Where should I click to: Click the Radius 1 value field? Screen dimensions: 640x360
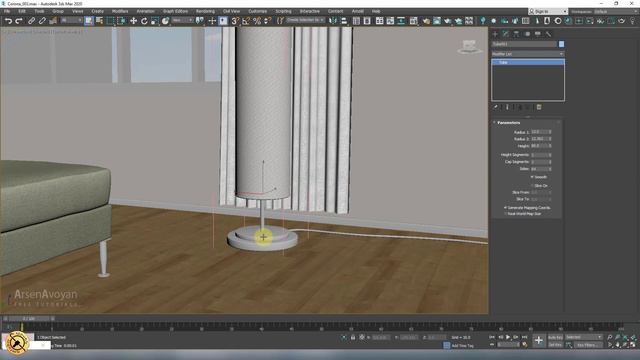click(539, 132)
